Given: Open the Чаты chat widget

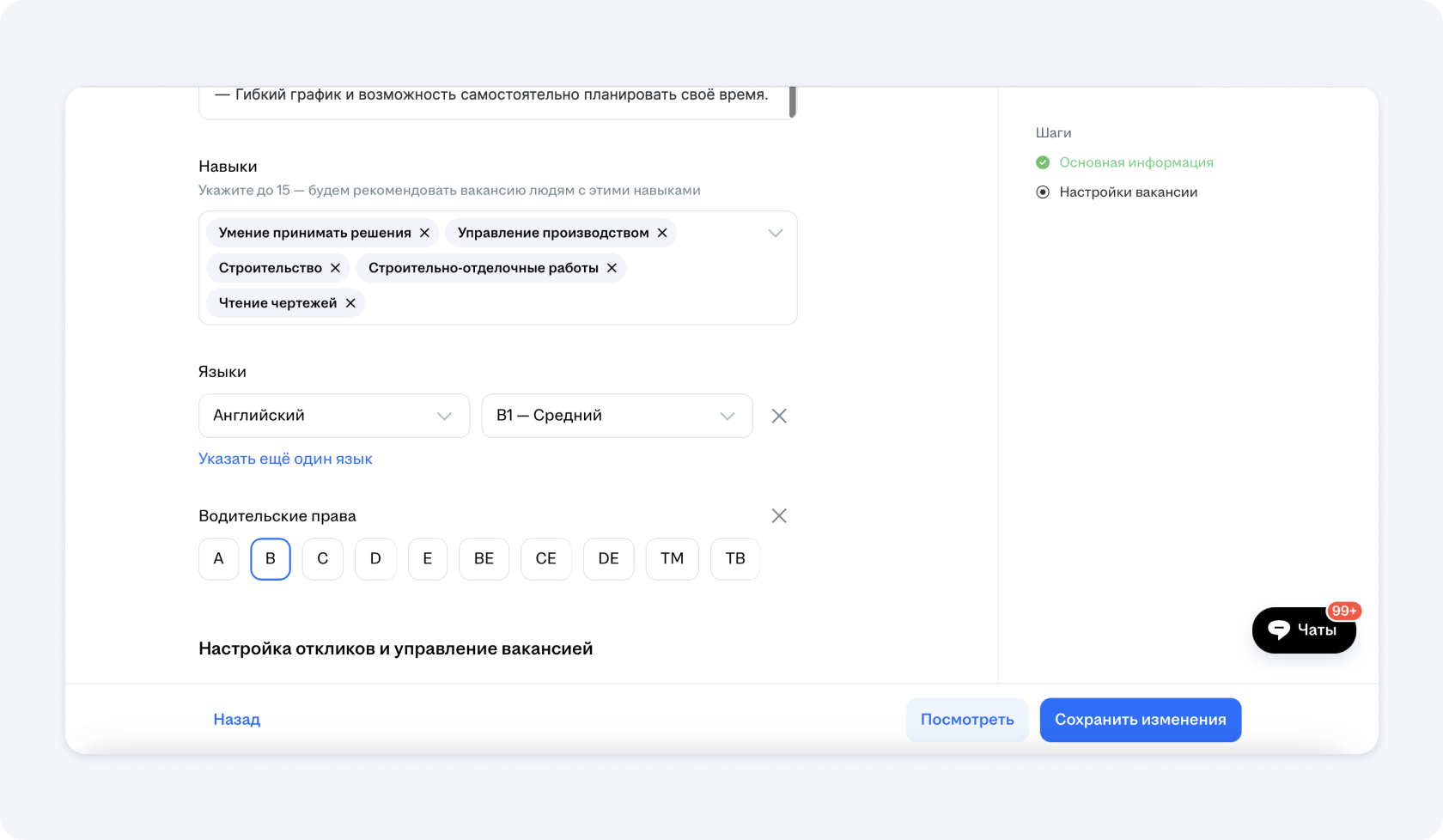Looking at the screenshot, I should (x=1303, y=630).
